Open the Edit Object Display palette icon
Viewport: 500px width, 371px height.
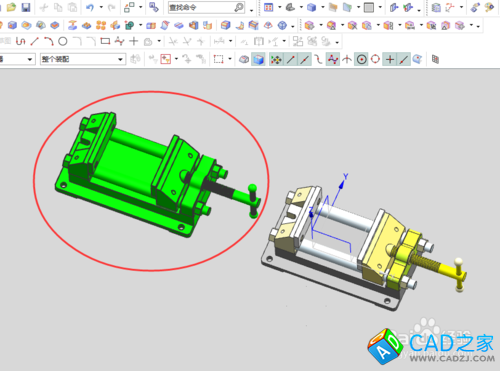(489, 7)
